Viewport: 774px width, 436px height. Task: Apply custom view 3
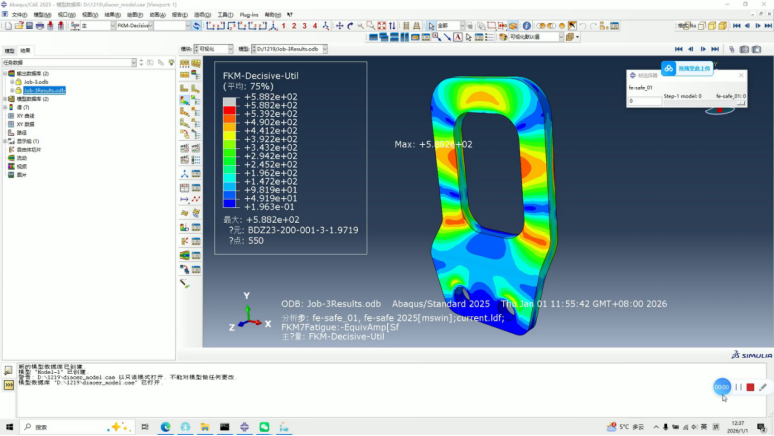click(305, 26)
